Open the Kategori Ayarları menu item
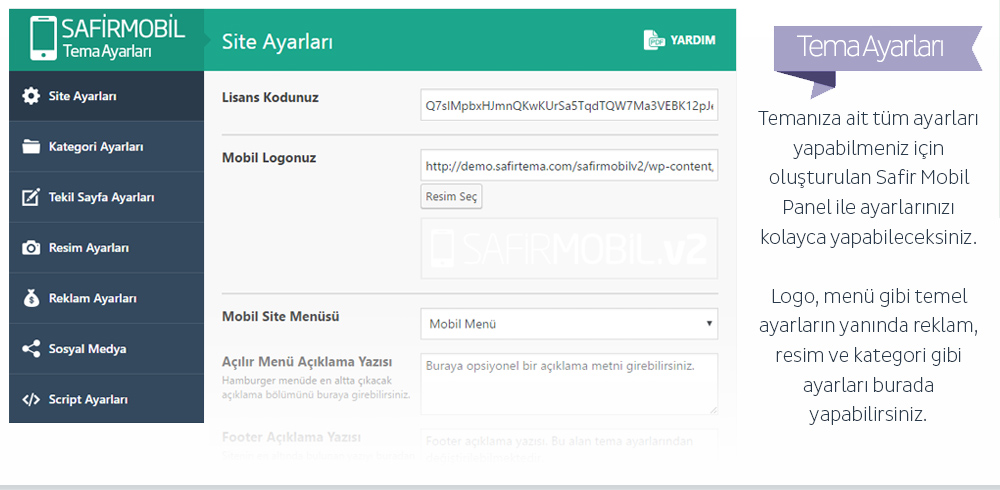The height and width of the screenshot is (490, 1000). [107, 147]
